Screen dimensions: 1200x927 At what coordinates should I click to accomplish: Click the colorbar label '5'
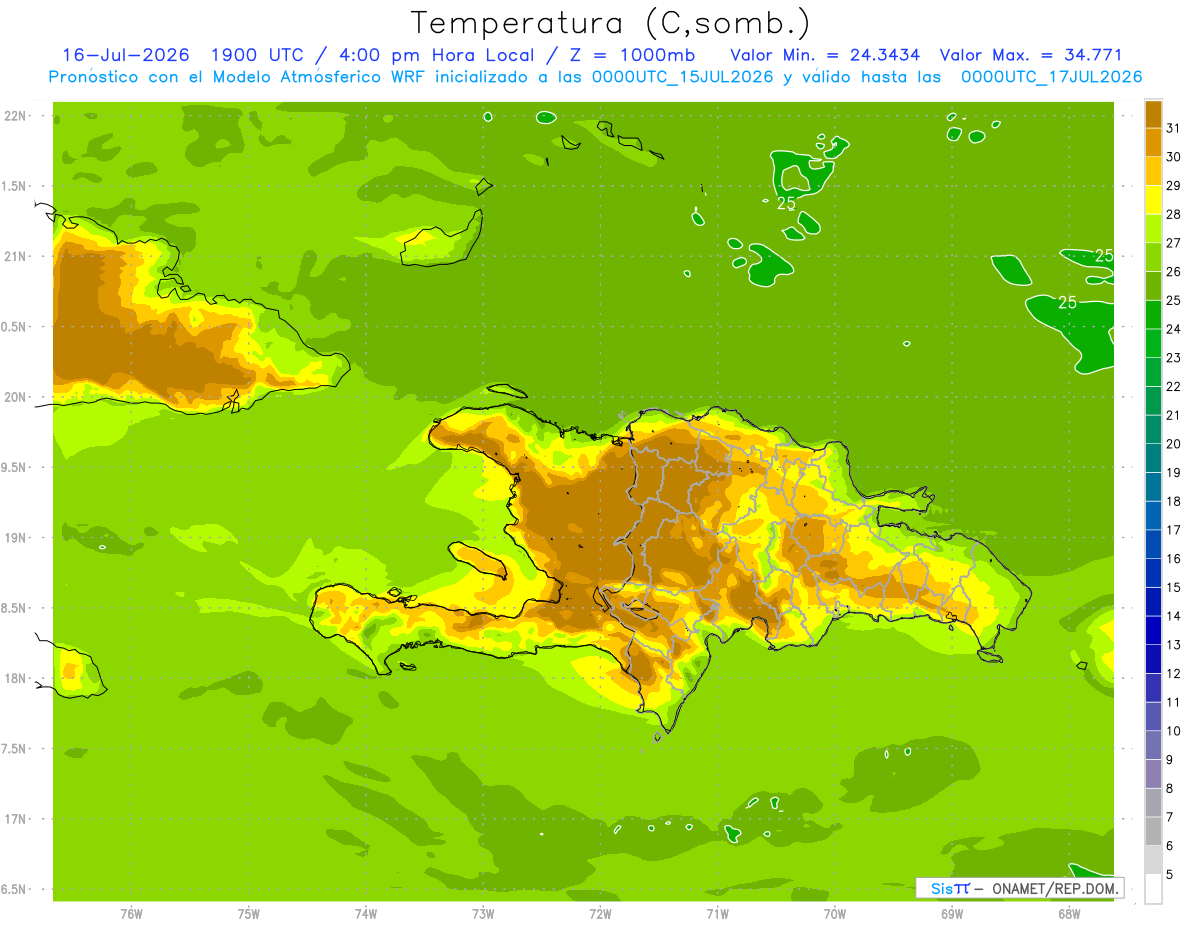point(1170,875)
